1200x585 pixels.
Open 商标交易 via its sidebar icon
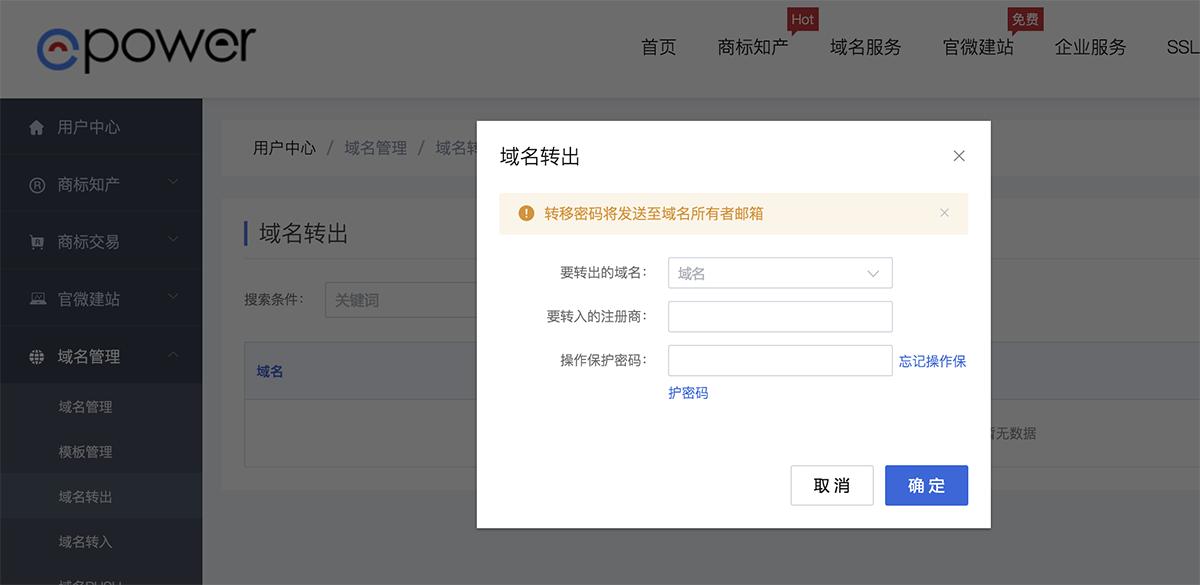point(39,241)
